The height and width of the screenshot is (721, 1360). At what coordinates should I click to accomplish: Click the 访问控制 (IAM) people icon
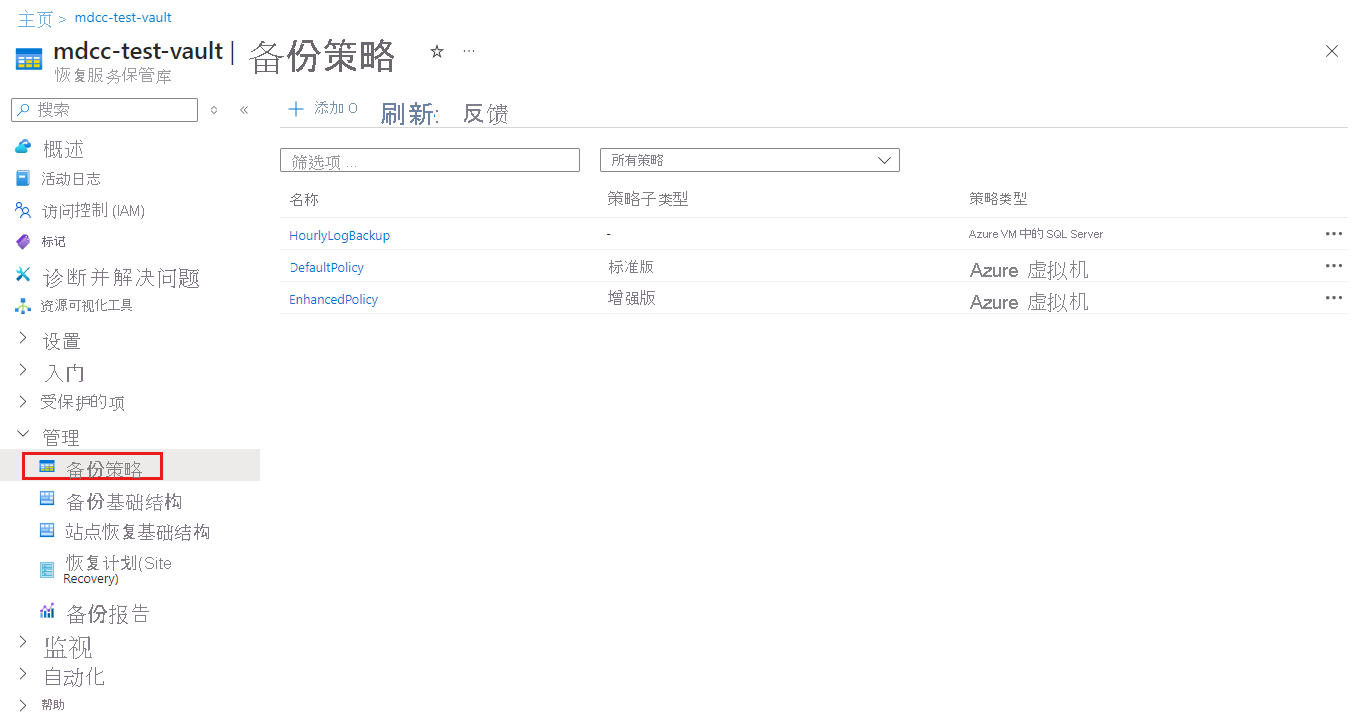[x=23, y=210]
